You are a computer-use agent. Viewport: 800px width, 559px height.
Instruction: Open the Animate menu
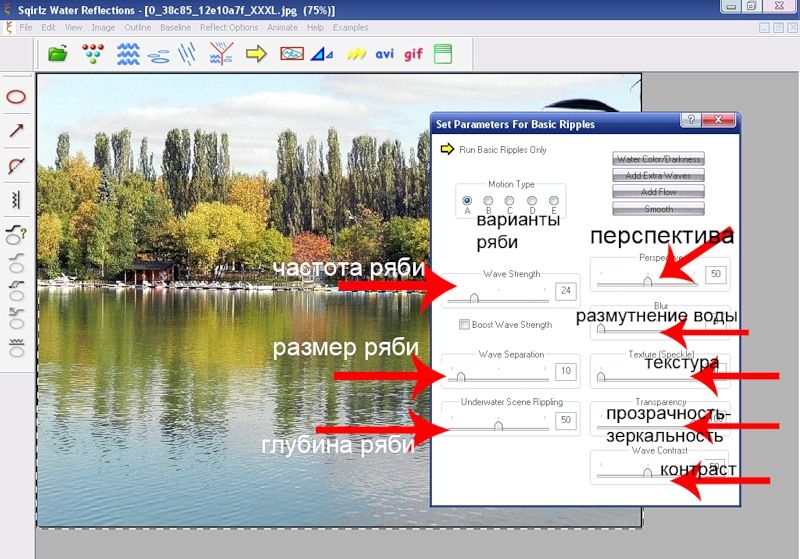[283, 27]
